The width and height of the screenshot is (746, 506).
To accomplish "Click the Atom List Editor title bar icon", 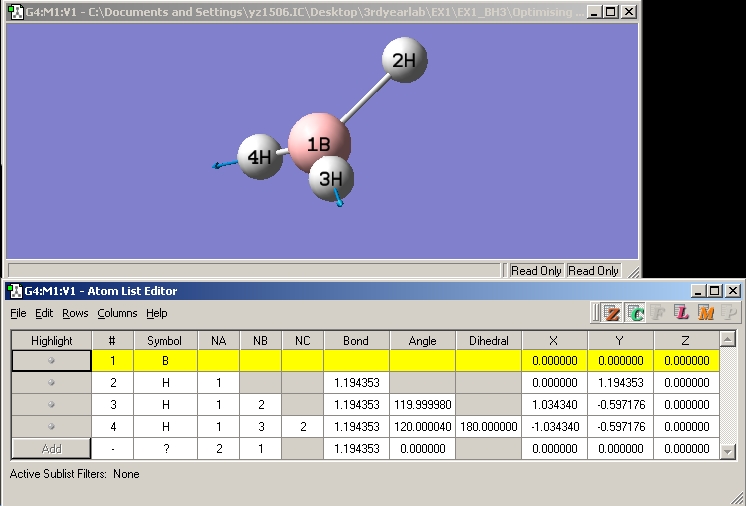I will tap(15, 291).
